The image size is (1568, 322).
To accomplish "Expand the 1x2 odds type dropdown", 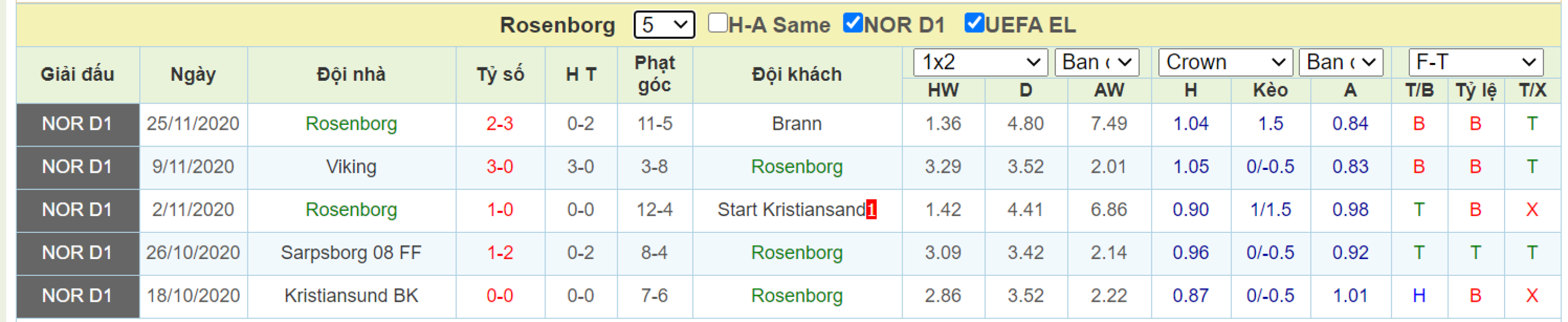I will click(980, 62).
